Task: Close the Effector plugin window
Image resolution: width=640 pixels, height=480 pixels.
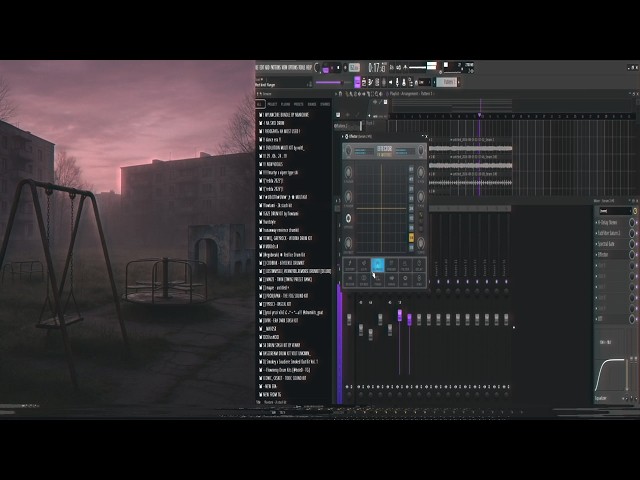Action: [426, 136]
